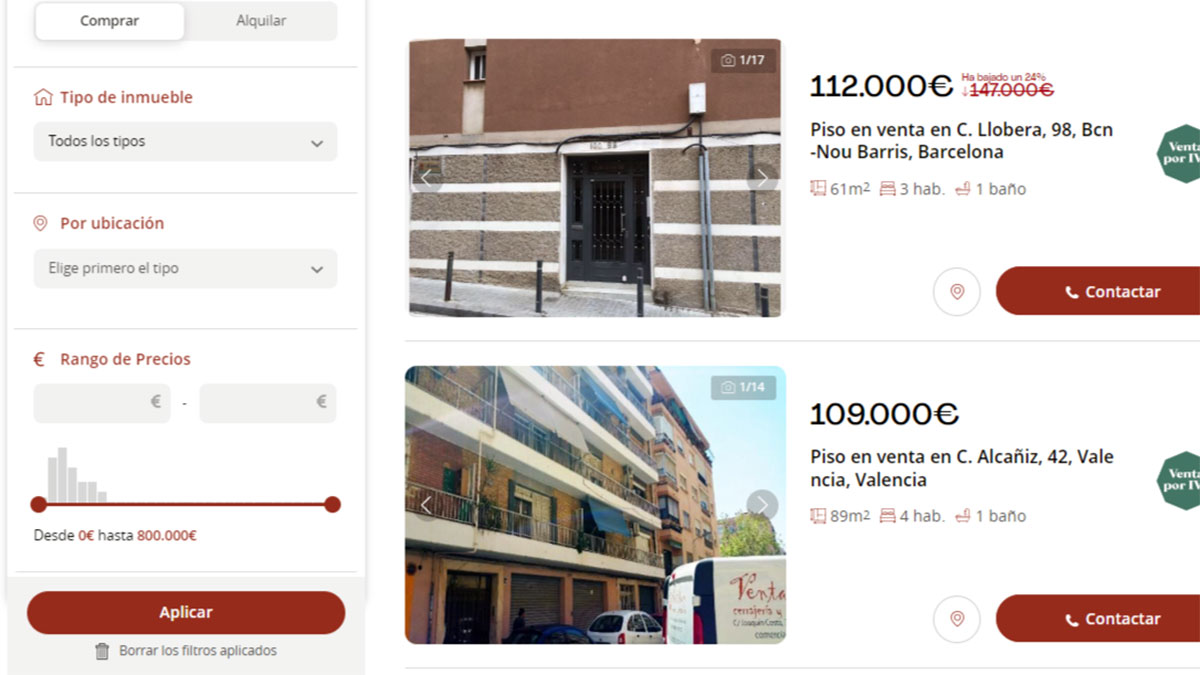Viewport: 1200px width, 675px height.
Task: Click the trash icon to clear filters
Action: [x=102, y=651]
